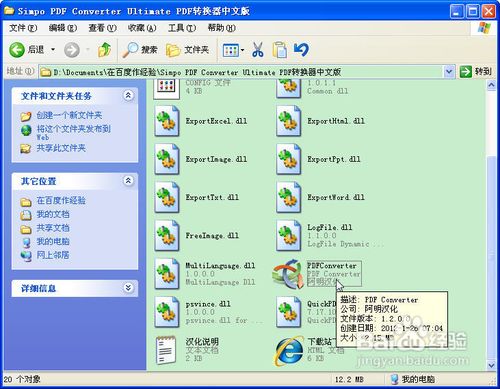Select the PDFConverter application icon

288,274
